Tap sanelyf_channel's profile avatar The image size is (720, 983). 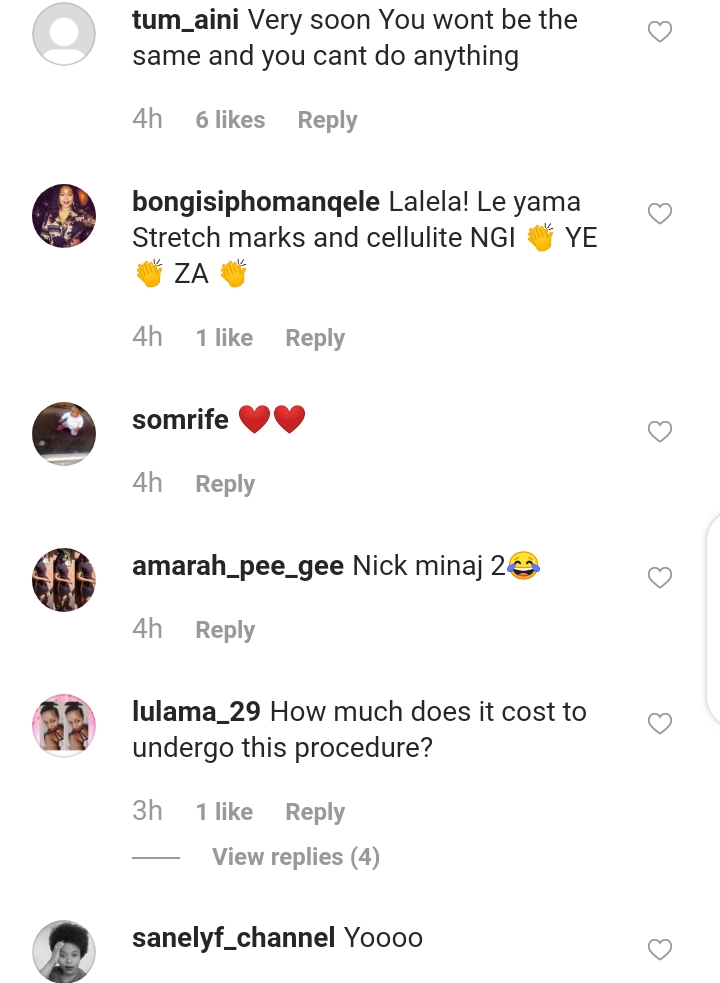pyautogui.click(x=64, y=950)
